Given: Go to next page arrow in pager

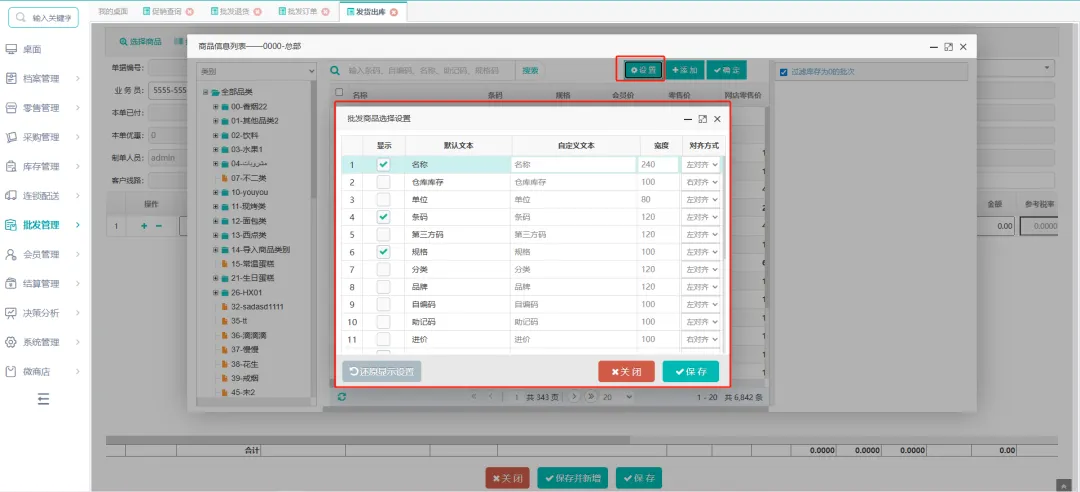Looking at the screenshot, I should point(575,397).
